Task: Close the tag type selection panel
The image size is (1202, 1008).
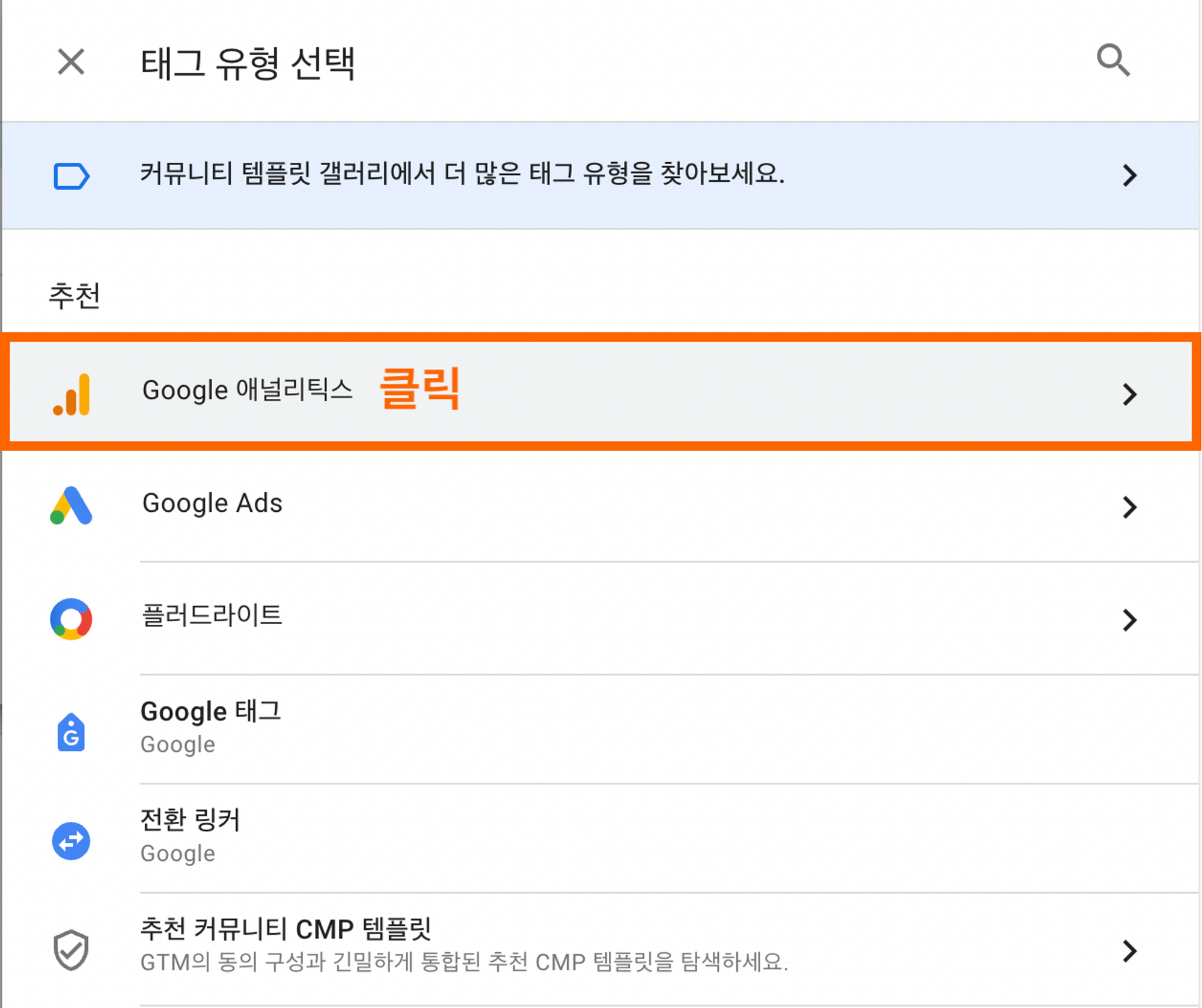Action: pyautogui.click(x=71, y=62)
